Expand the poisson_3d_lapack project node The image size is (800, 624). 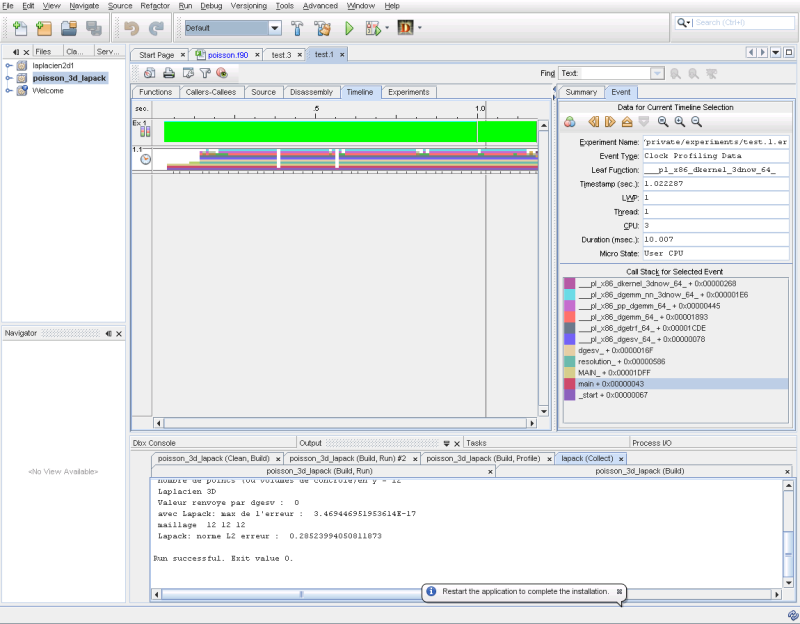[x=9, y=78]
